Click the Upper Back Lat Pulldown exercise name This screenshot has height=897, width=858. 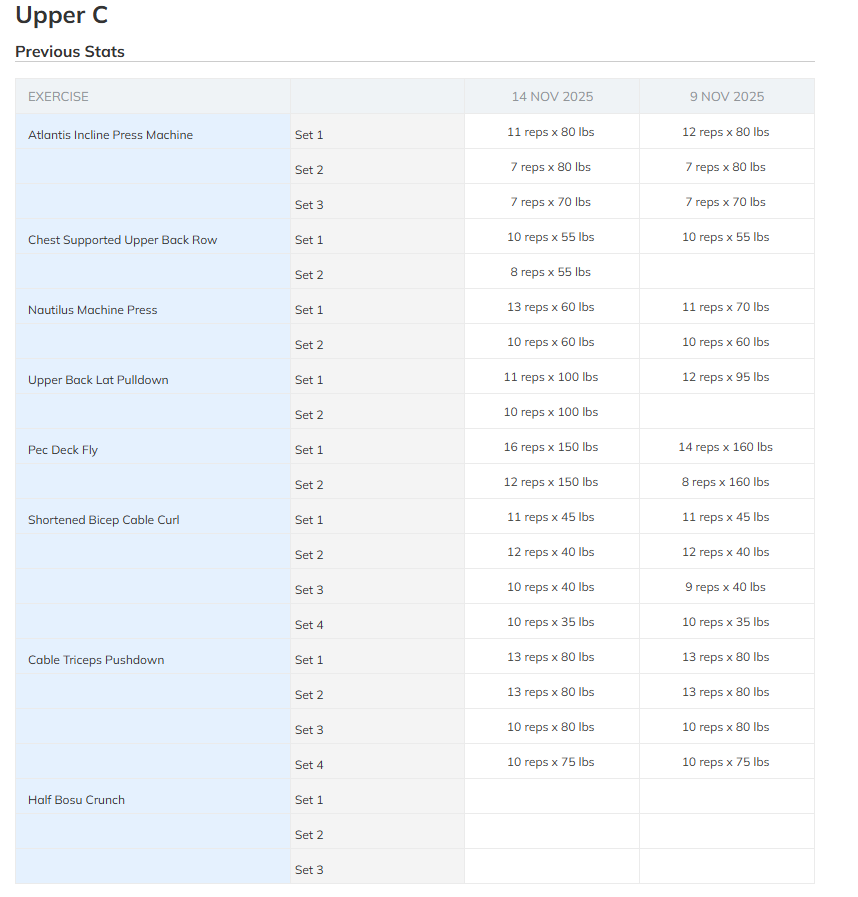tap(98, 380)
